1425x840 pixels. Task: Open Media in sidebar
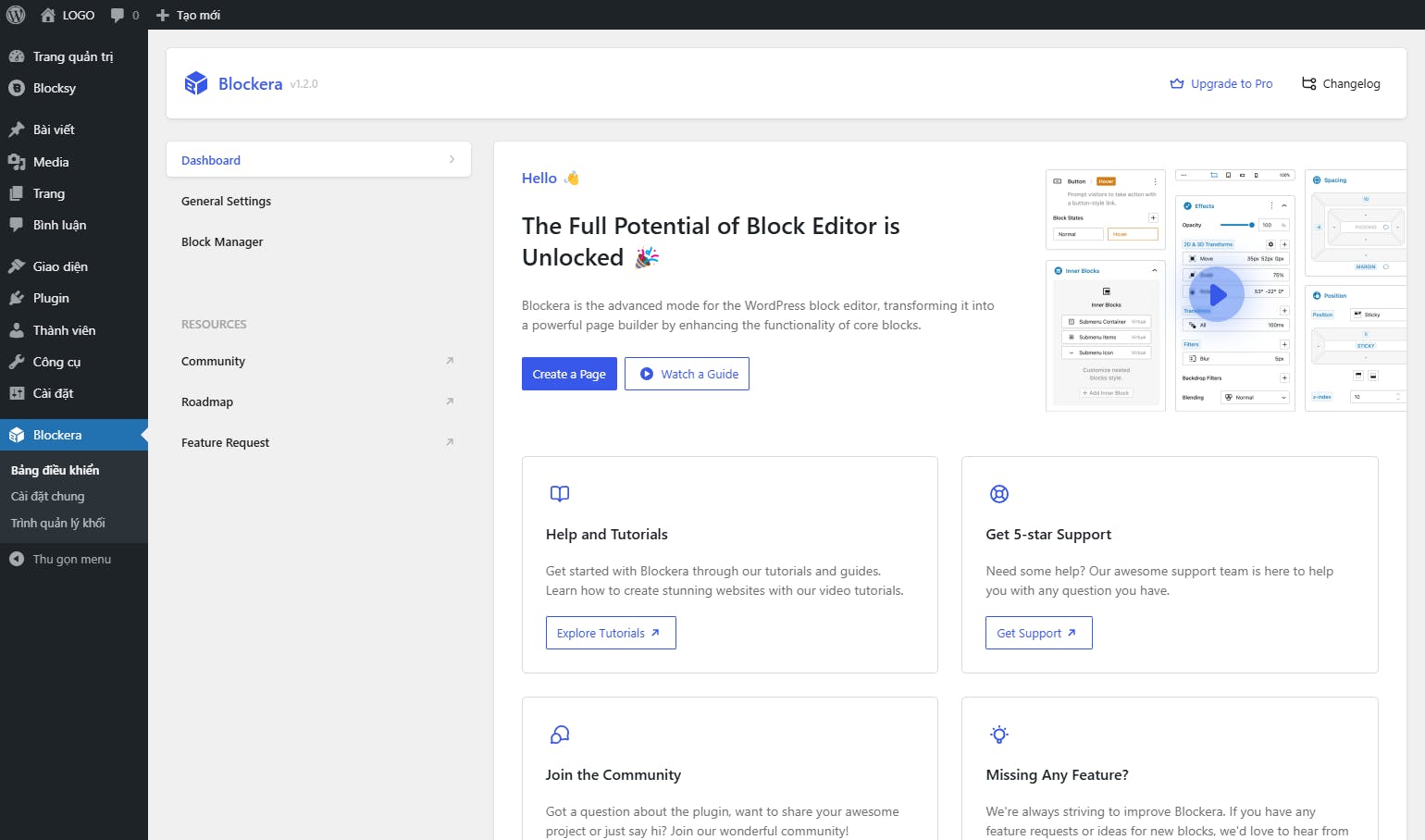click(x=74, y=162)
